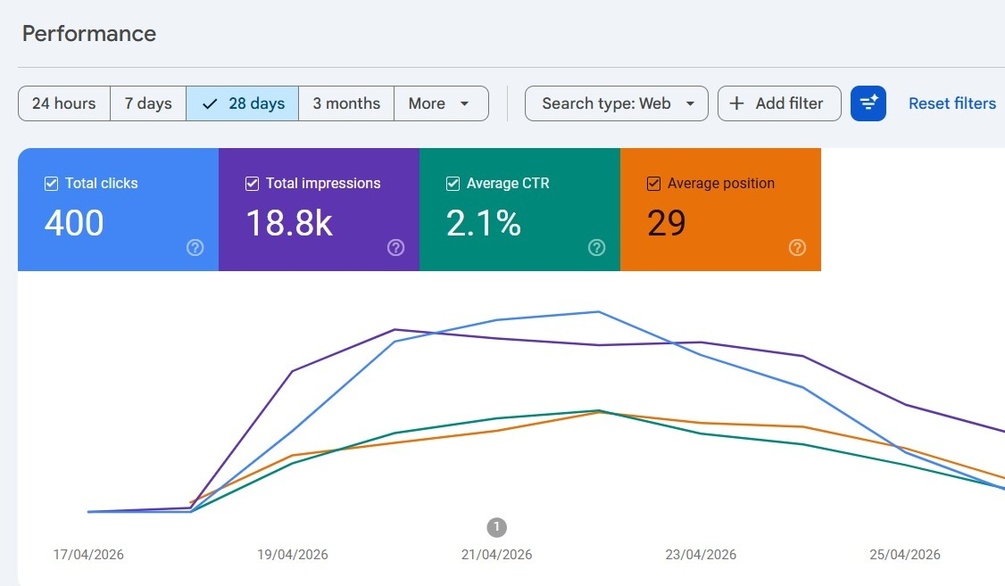
Task: Click the Add filter button
Action: pos(779,103)
